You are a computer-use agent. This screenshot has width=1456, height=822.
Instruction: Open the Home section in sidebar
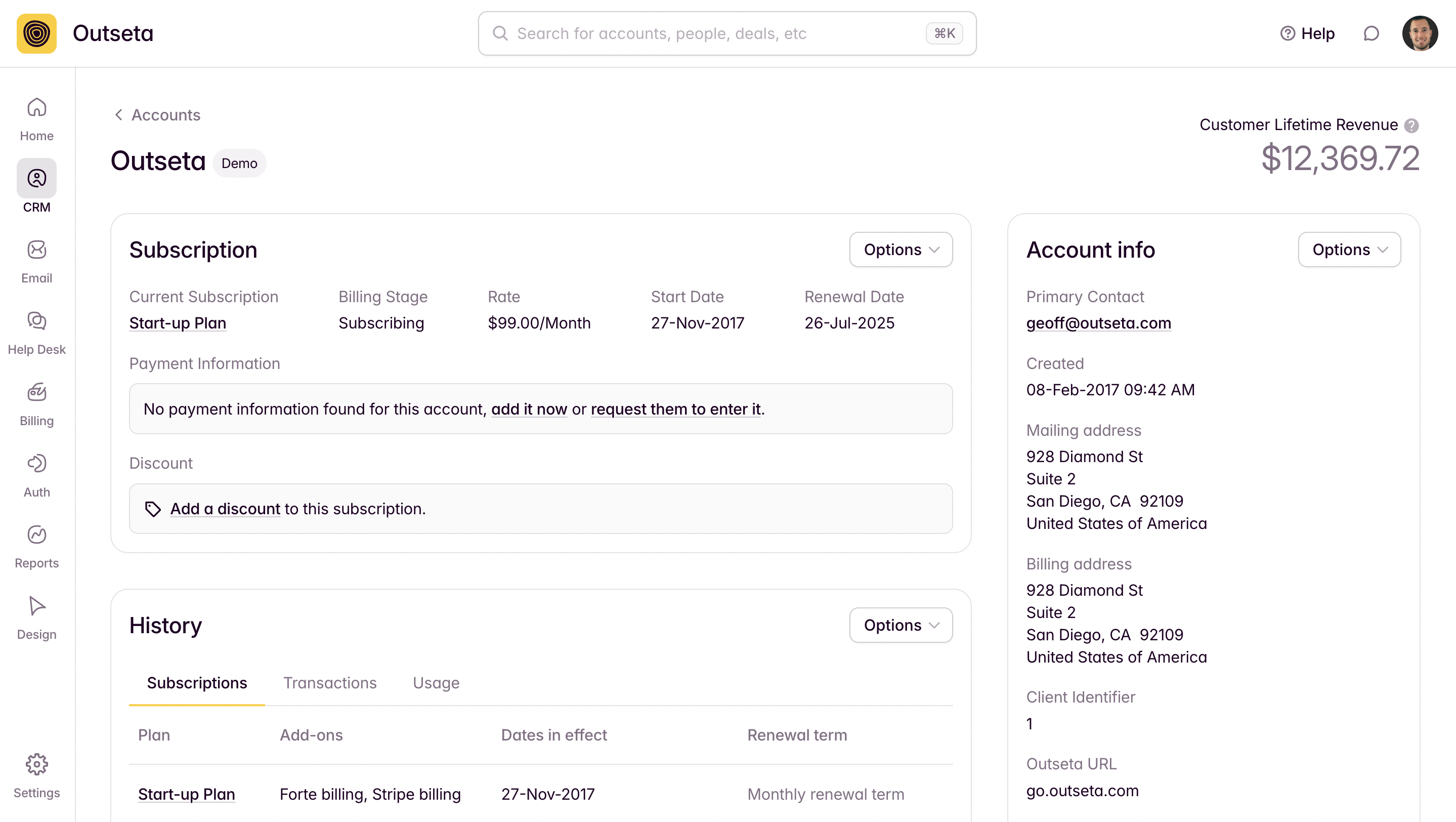point(37,119)
